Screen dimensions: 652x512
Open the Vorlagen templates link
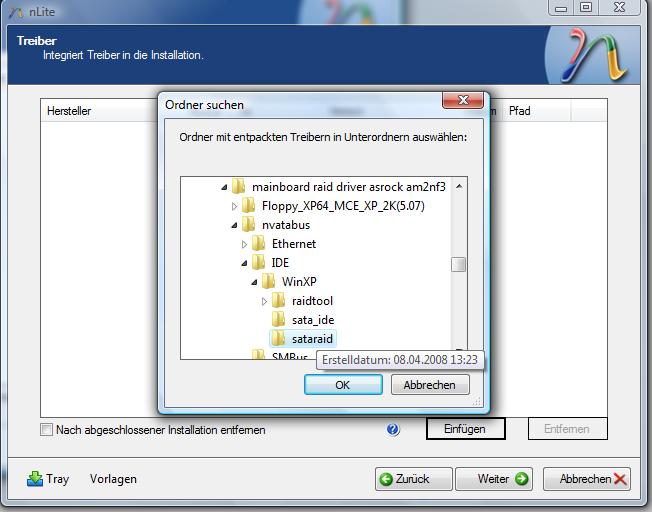click(x=113, y=479)
